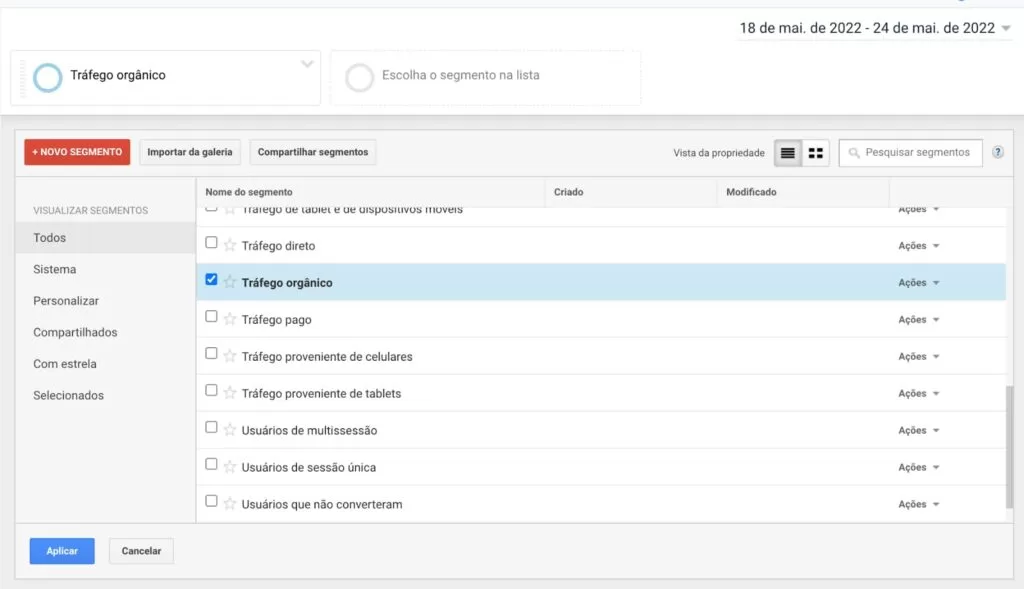Expand the Tráfego orgânico segment card chevron
This screenshot has width=1024, height=589.
pyautogui.click(x=307, y=64)
